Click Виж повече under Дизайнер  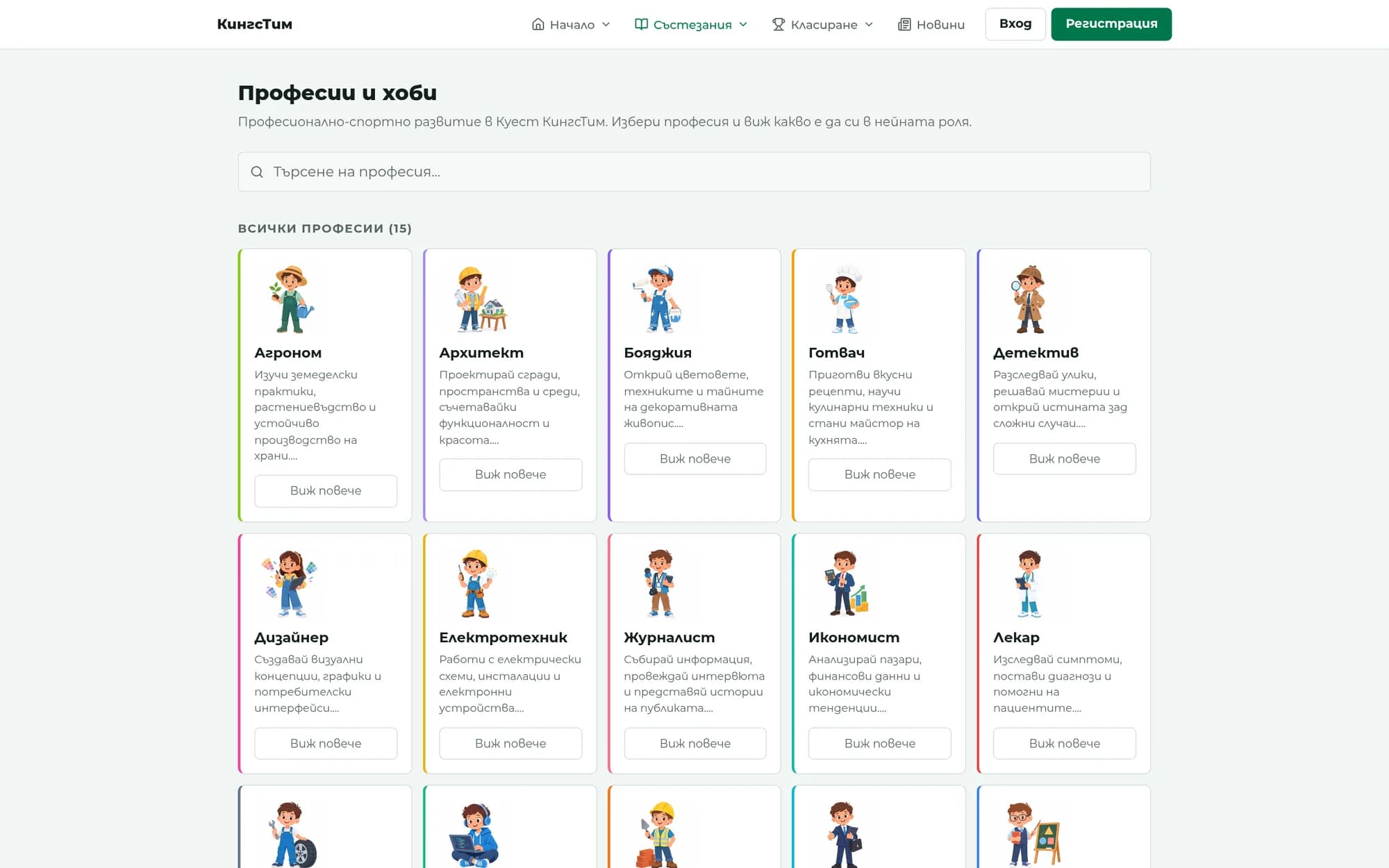pos(326,744)
